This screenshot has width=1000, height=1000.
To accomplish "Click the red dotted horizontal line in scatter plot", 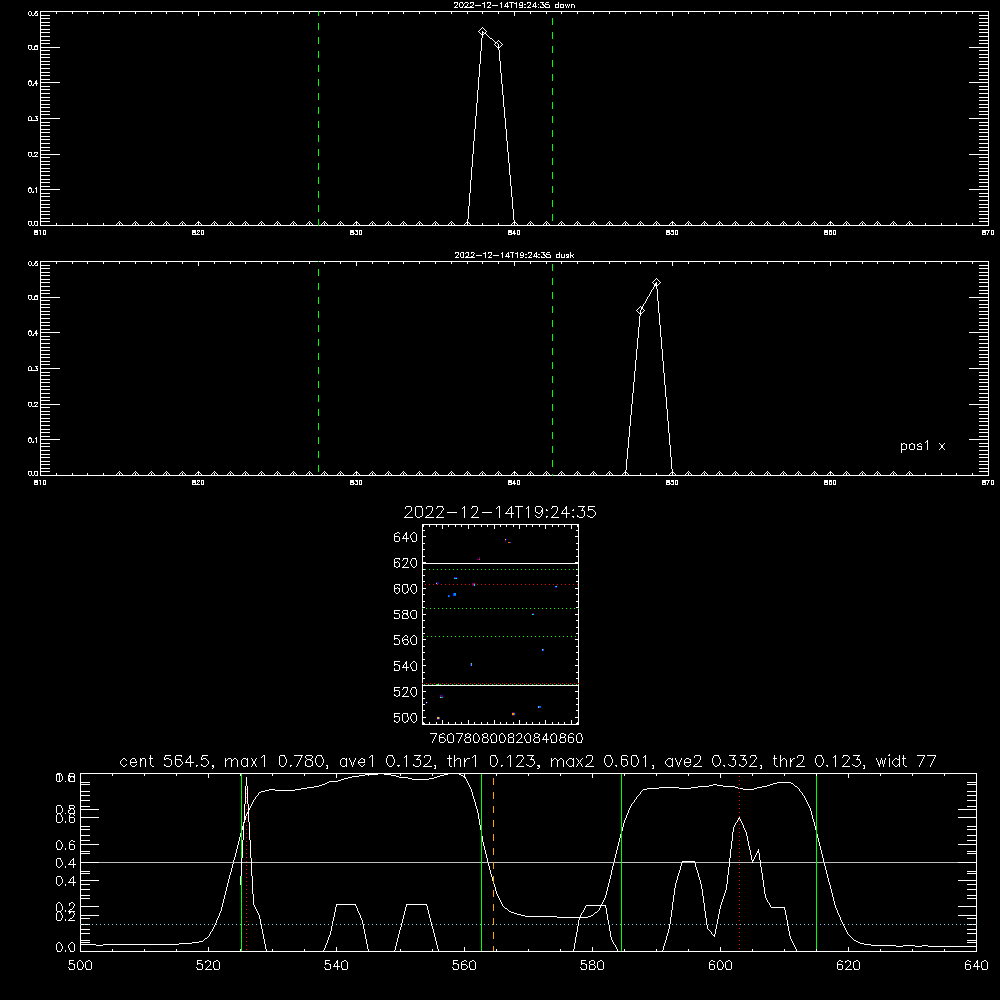I will coord(501,585).
